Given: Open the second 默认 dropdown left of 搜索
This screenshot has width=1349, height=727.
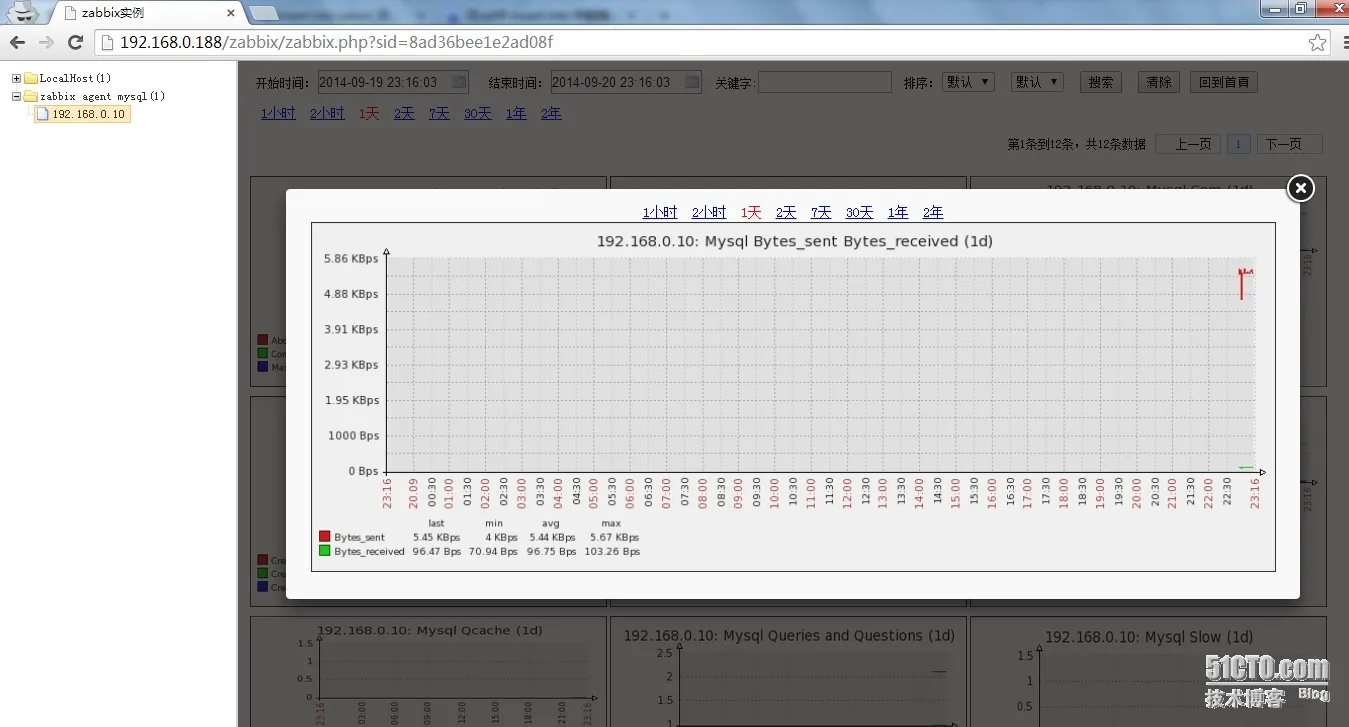Looking at the screenshot, I should coord(1037,82).
